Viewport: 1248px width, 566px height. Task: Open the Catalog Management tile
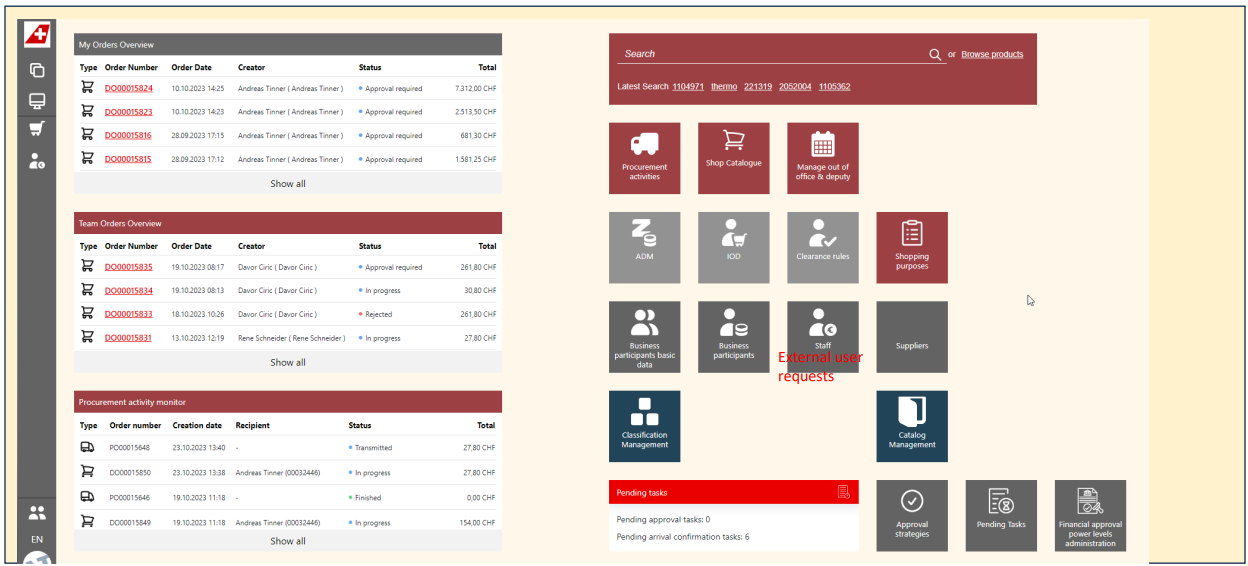[x=911, y=426]
